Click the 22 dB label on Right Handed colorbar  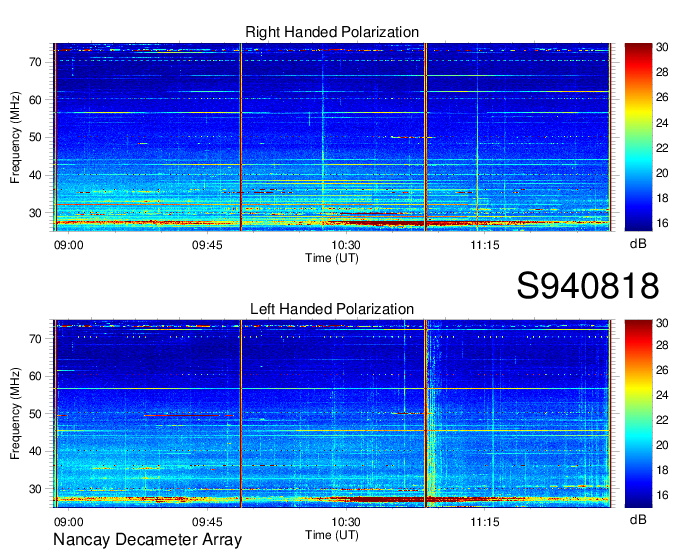662,148
